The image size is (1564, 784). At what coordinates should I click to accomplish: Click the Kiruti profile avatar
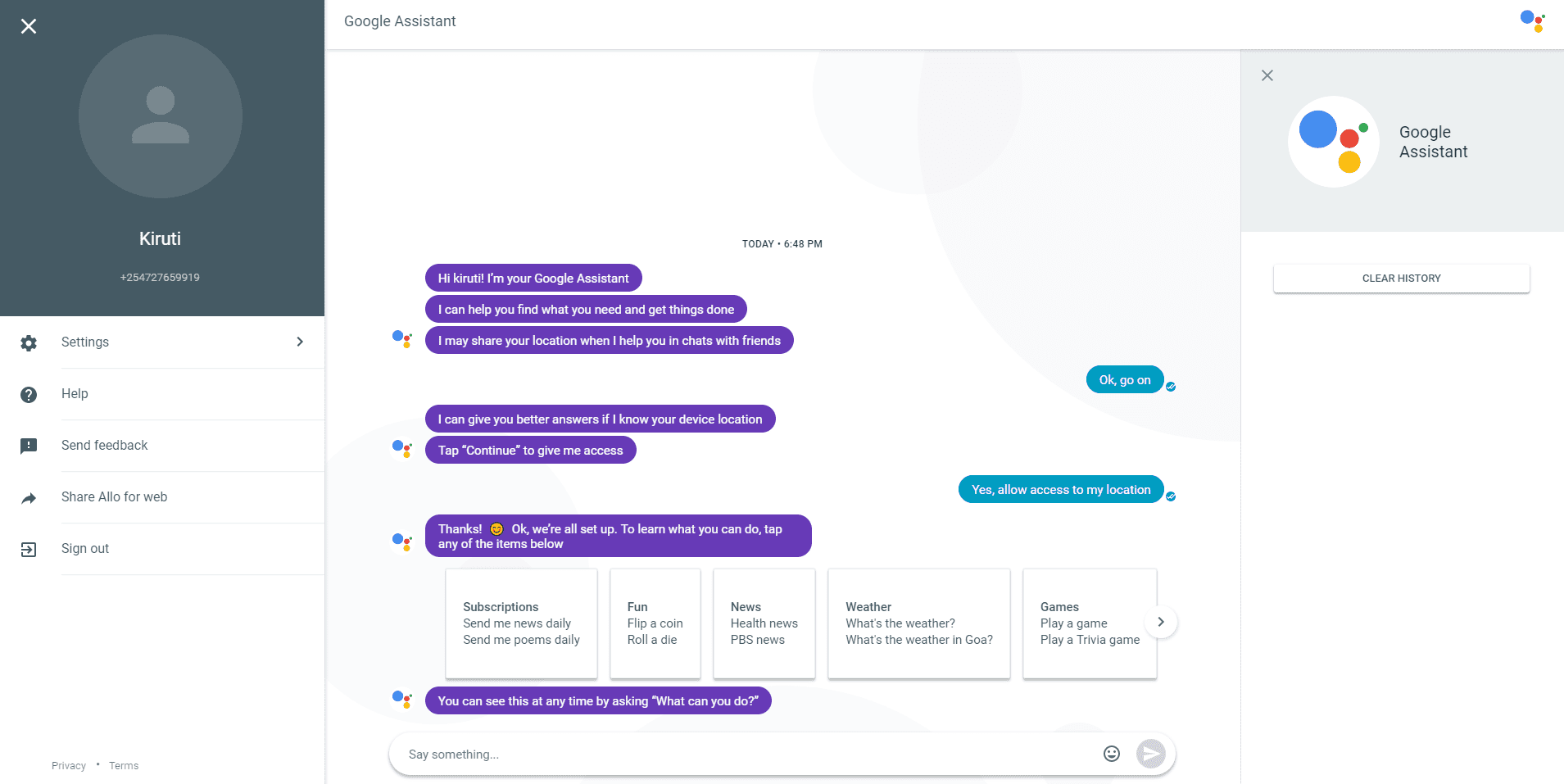[x=161, y=116]
